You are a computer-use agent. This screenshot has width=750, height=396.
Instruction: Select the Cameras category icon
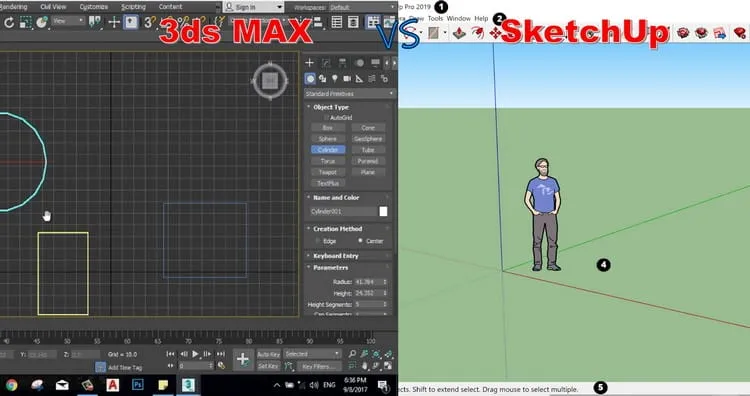[x=347, y=78]
